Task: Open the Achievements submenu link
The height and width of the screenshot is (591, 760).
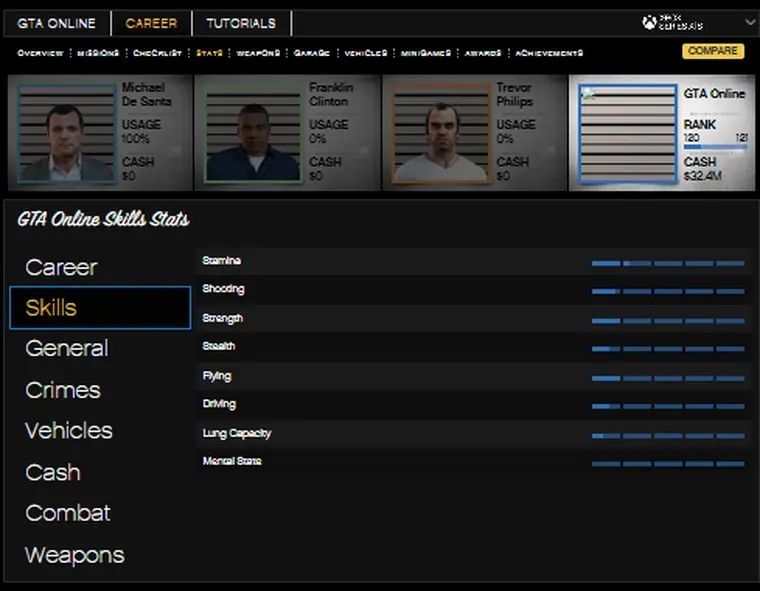Action: pyautogui.click(x=549, y=53)
